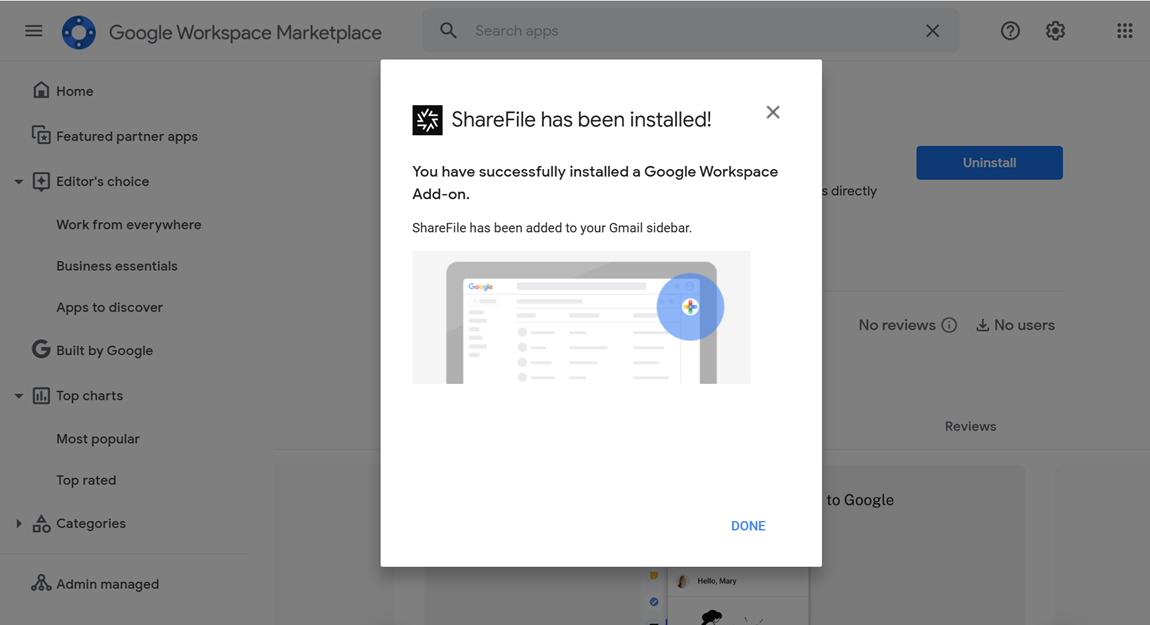Collapse the Top charts section
Viewport: 1150px width, 625px height.
pos(18,396)
